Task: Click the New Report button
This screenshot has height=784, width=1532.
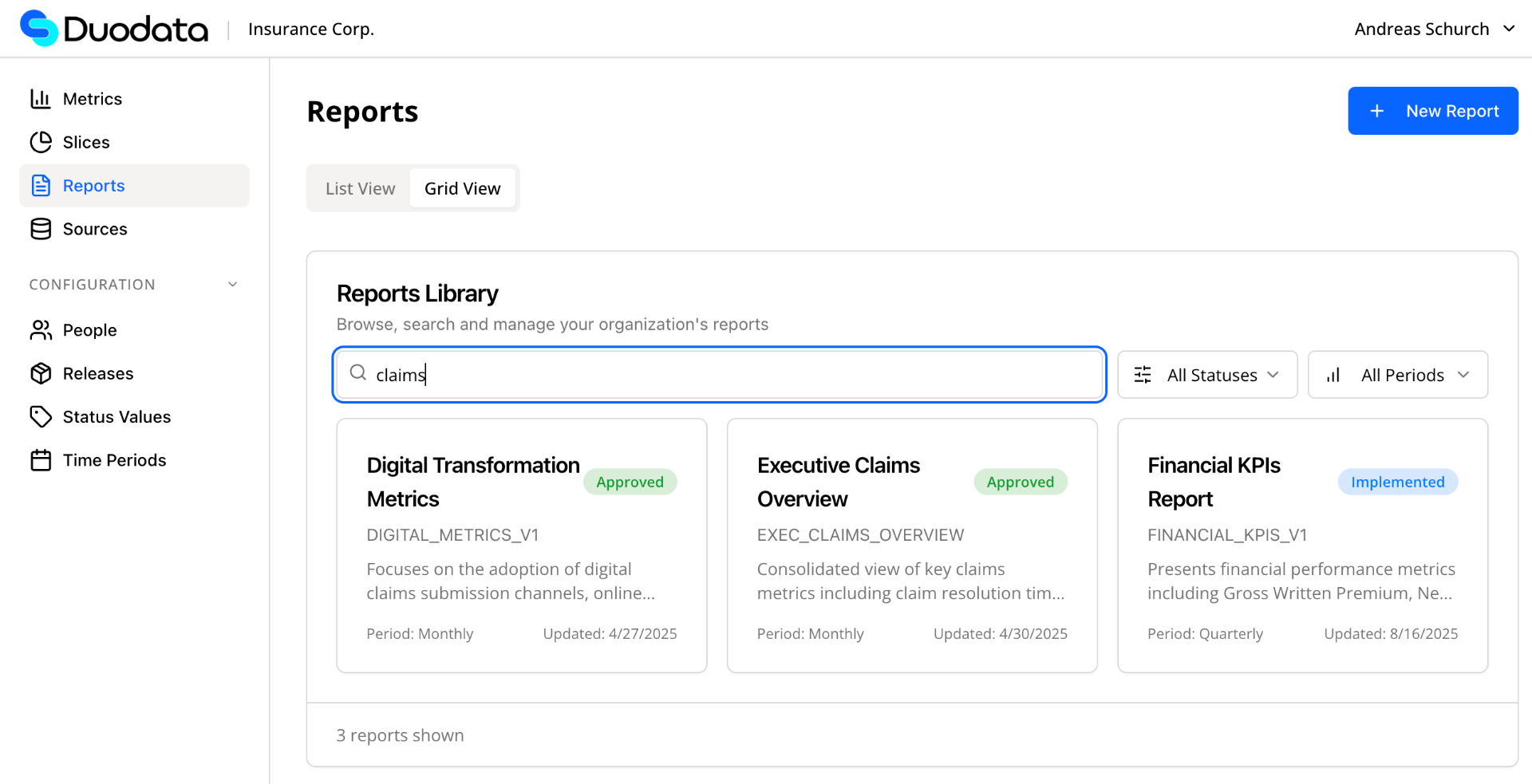Action: click(1432, 111)
